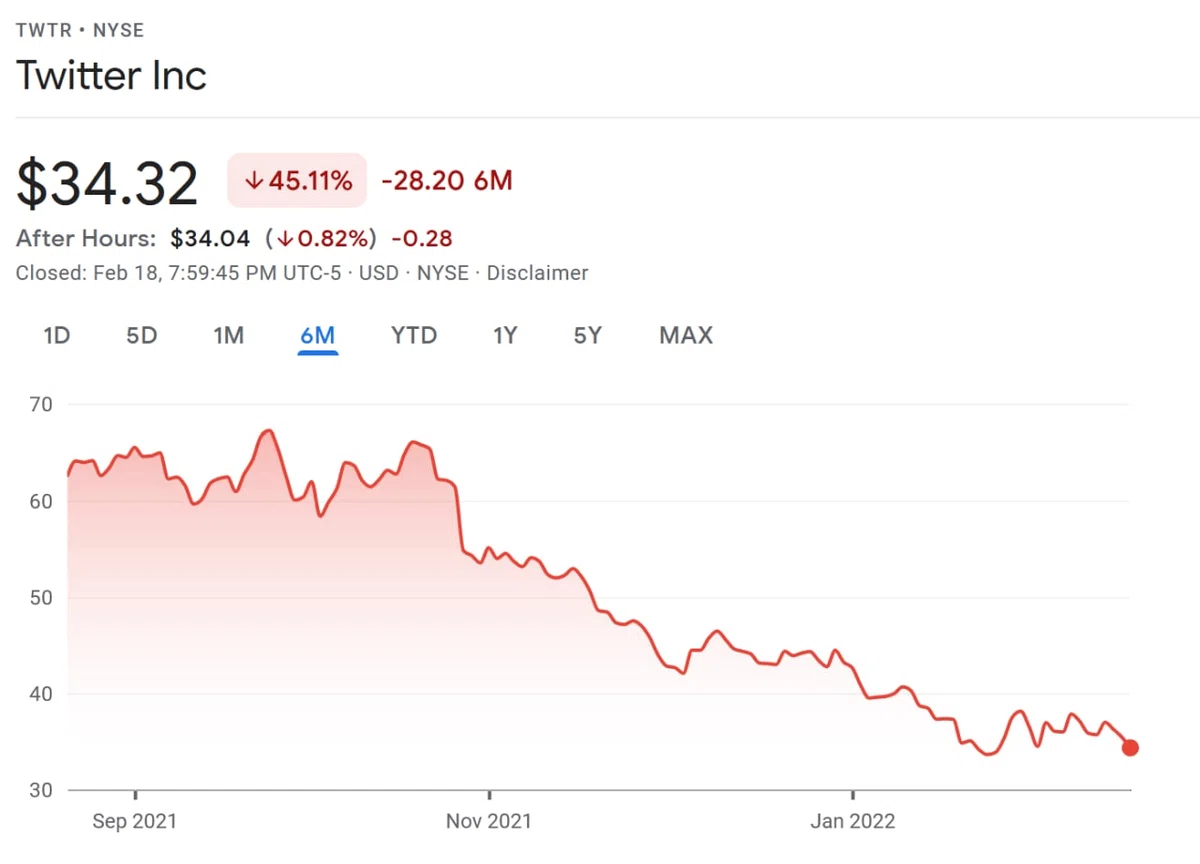Click the After Hours $34.04 price
This screenshot has width=1200, height=864.
coord(211,239)
